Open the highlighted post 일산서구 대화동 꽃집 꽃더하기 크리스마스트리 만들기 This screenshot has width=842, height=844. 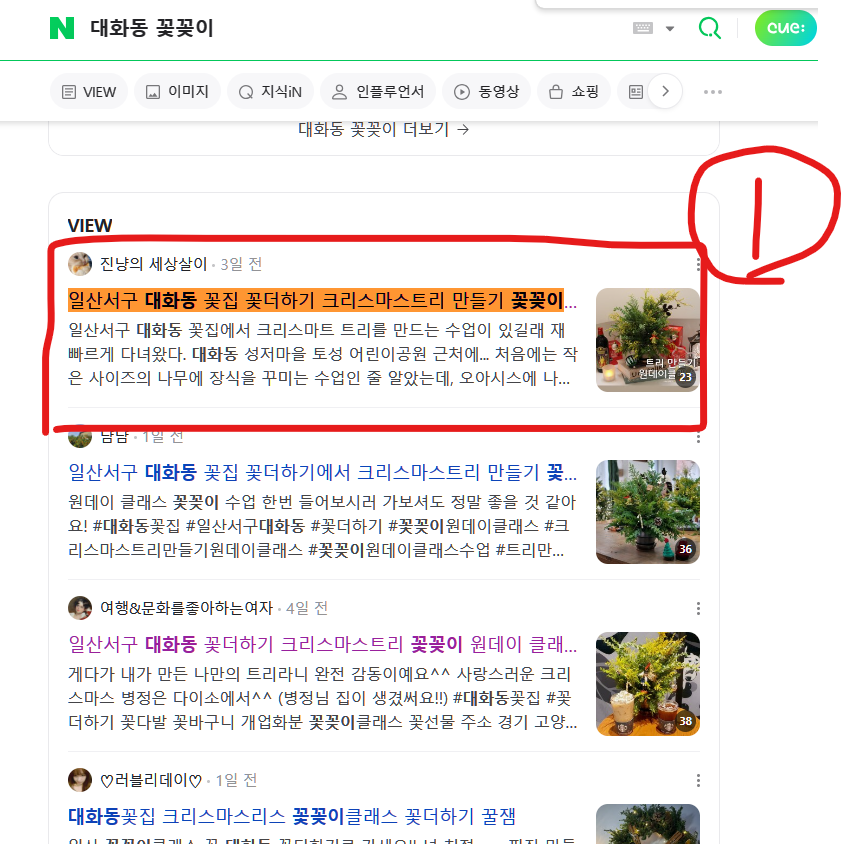click(322, 300)
